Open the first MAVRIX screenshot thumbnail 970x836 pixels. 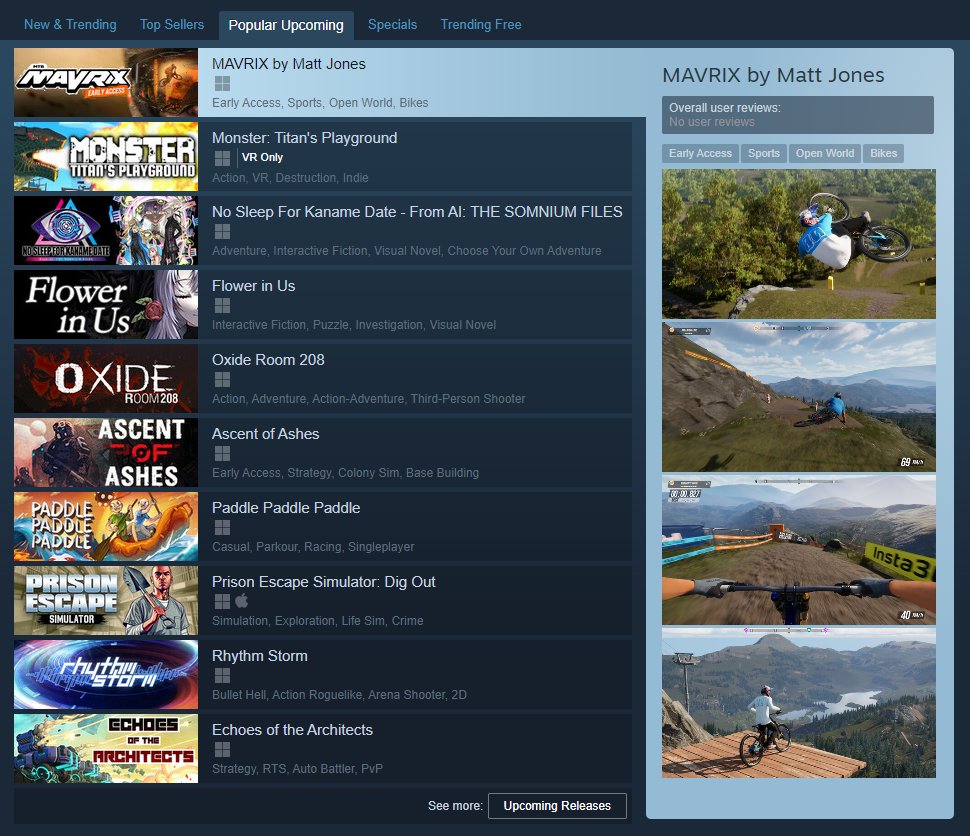(x=798, y=243)
